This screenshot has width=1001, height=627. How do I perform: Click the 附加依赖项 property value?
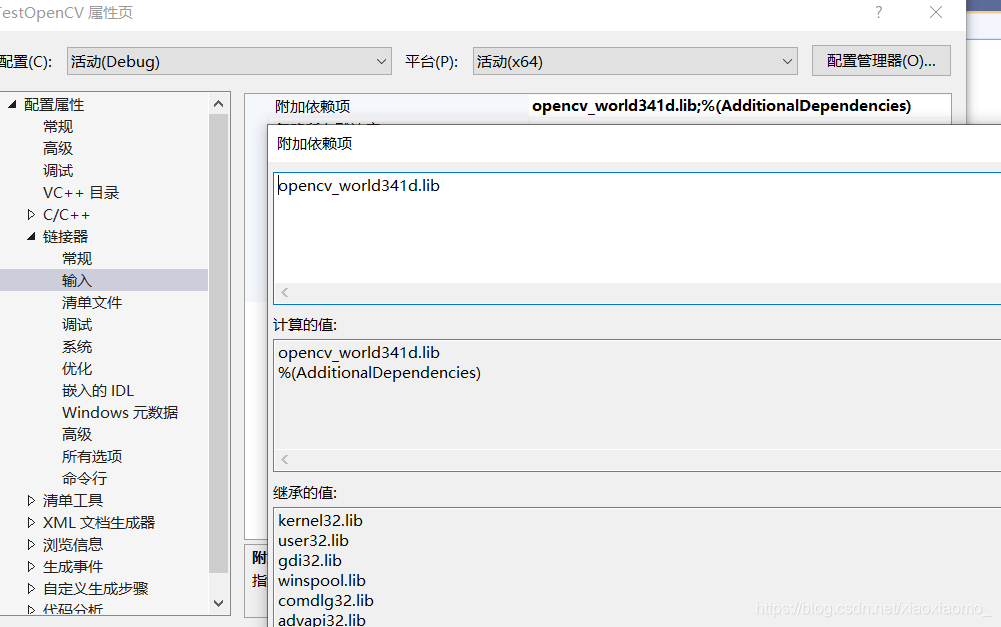pos(721,105)
